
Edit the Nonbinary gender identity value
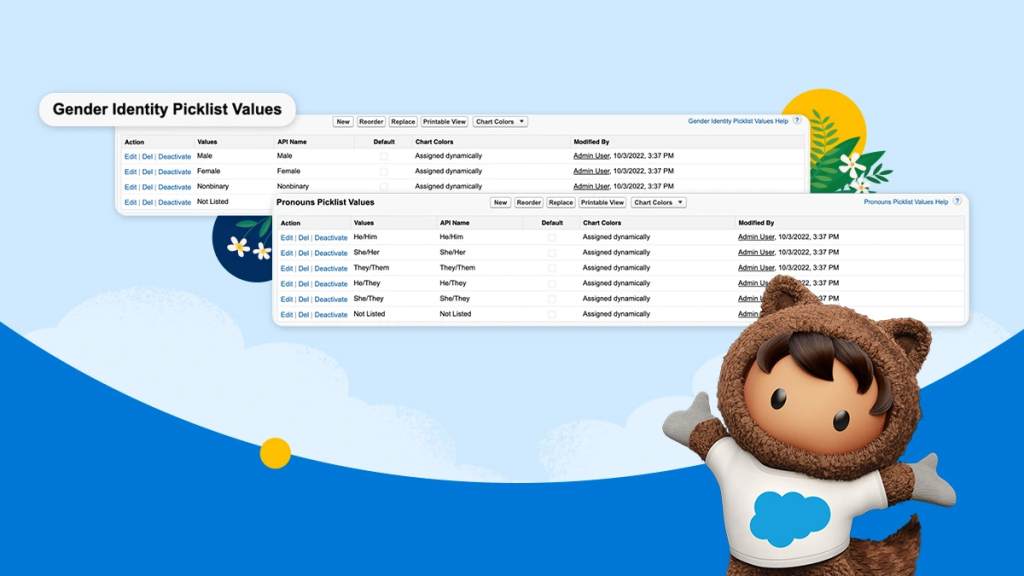click(x=131, y=187)
